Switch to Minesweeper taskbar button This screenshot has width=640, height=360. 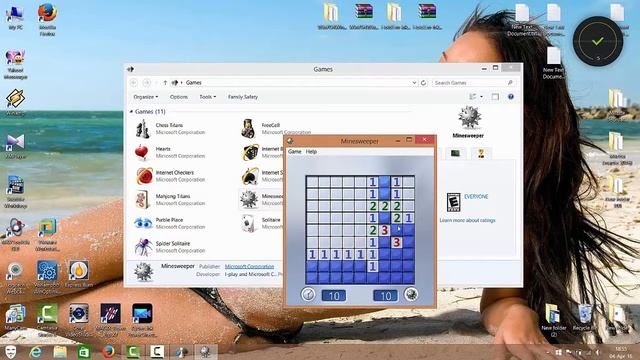pos(205,351)
